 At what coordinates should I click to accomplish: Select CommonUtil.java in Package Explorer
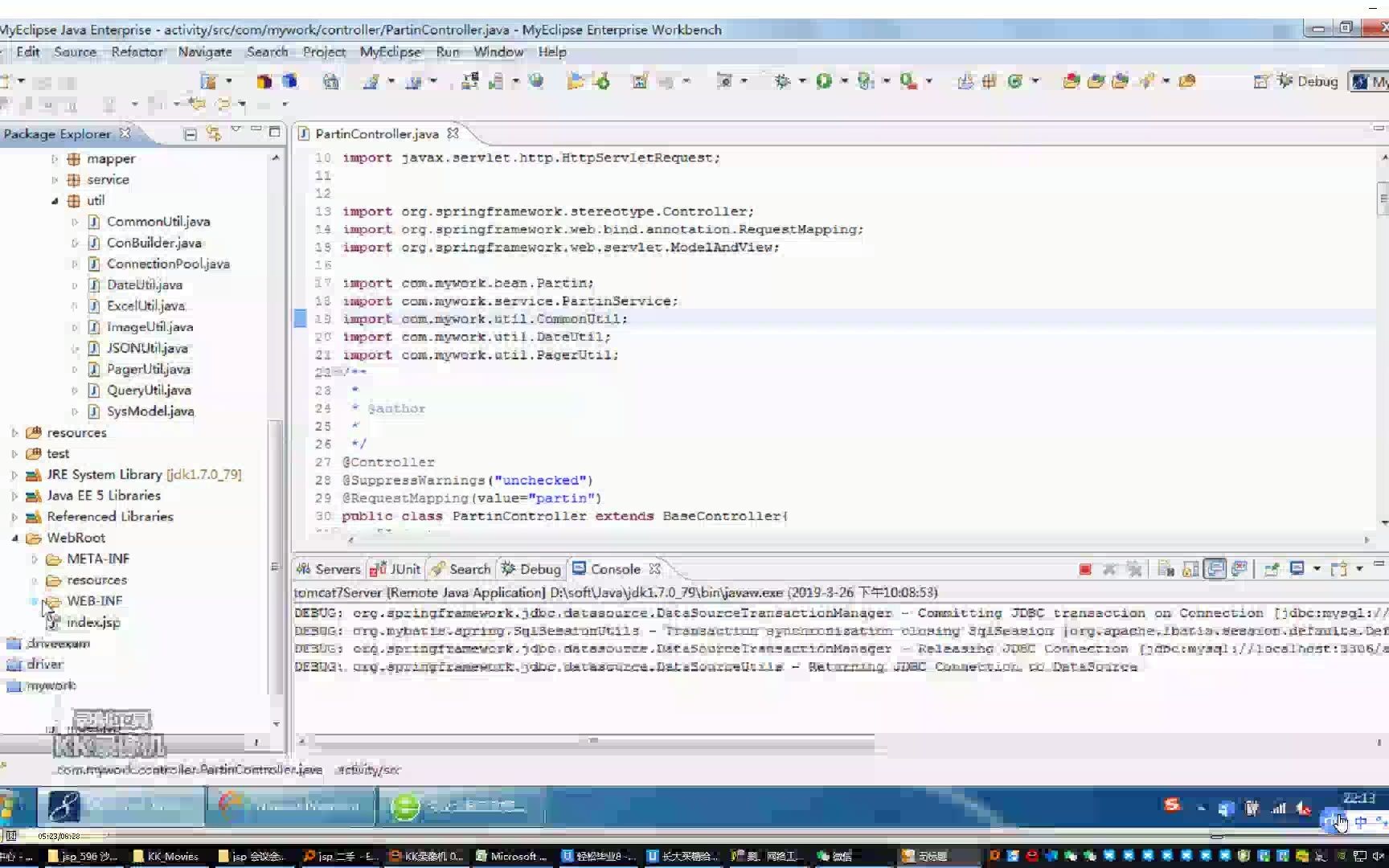[158, 222]
